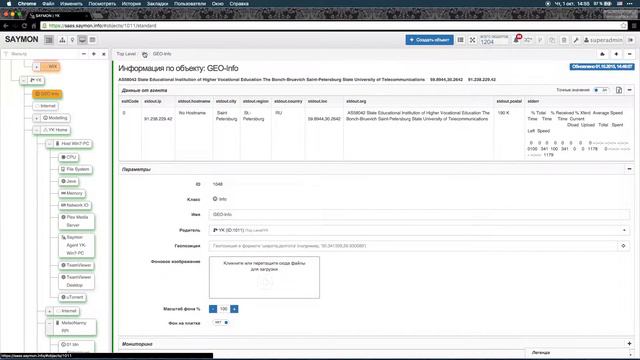Click the up-level arrow icon above content panel
The width and height of the screenshot is (640, 360).
click(x=602, y=54)
